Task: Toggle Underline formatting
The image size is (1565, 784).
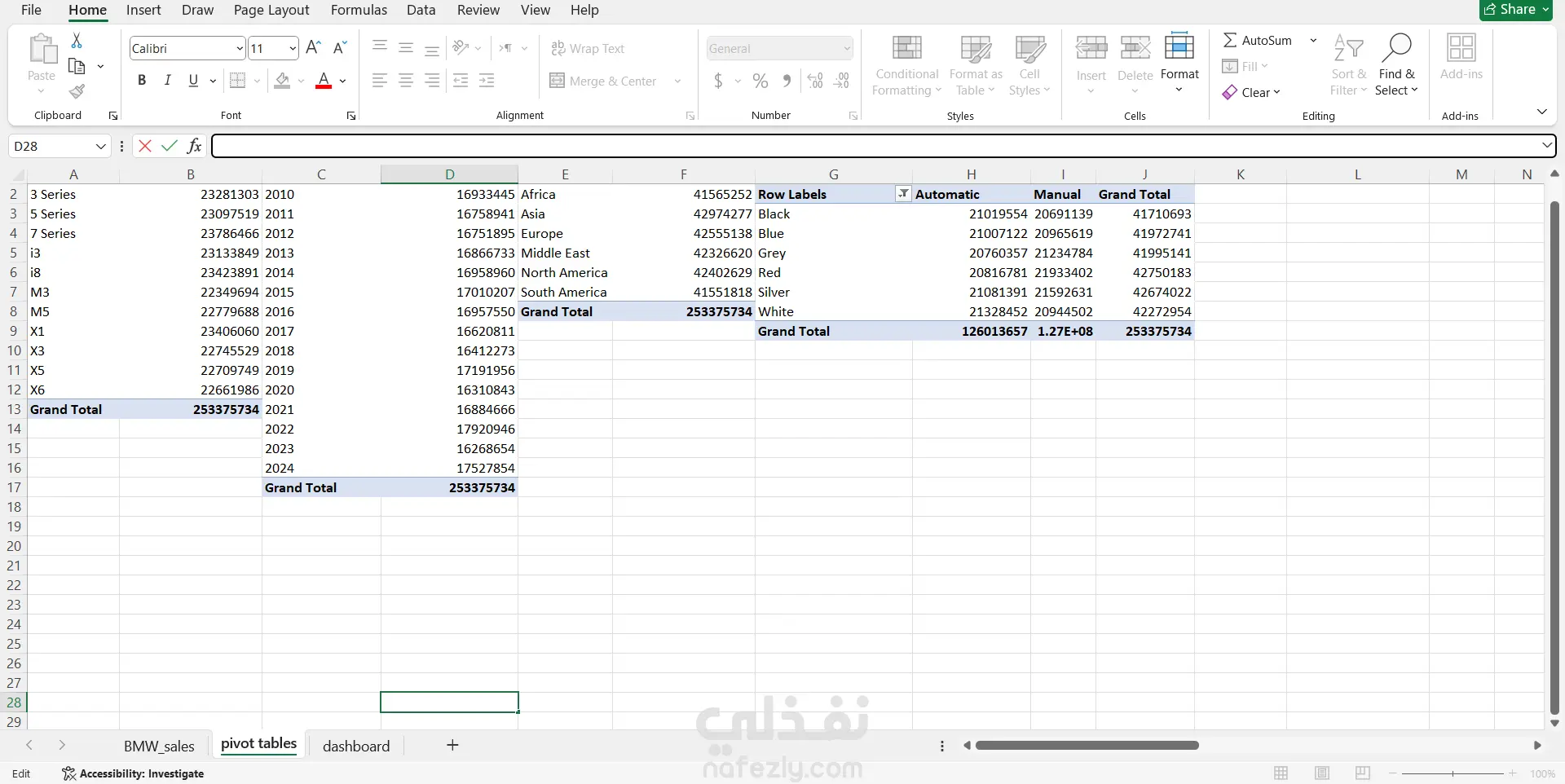Action: pyautogui.click(x=193, y=81)
